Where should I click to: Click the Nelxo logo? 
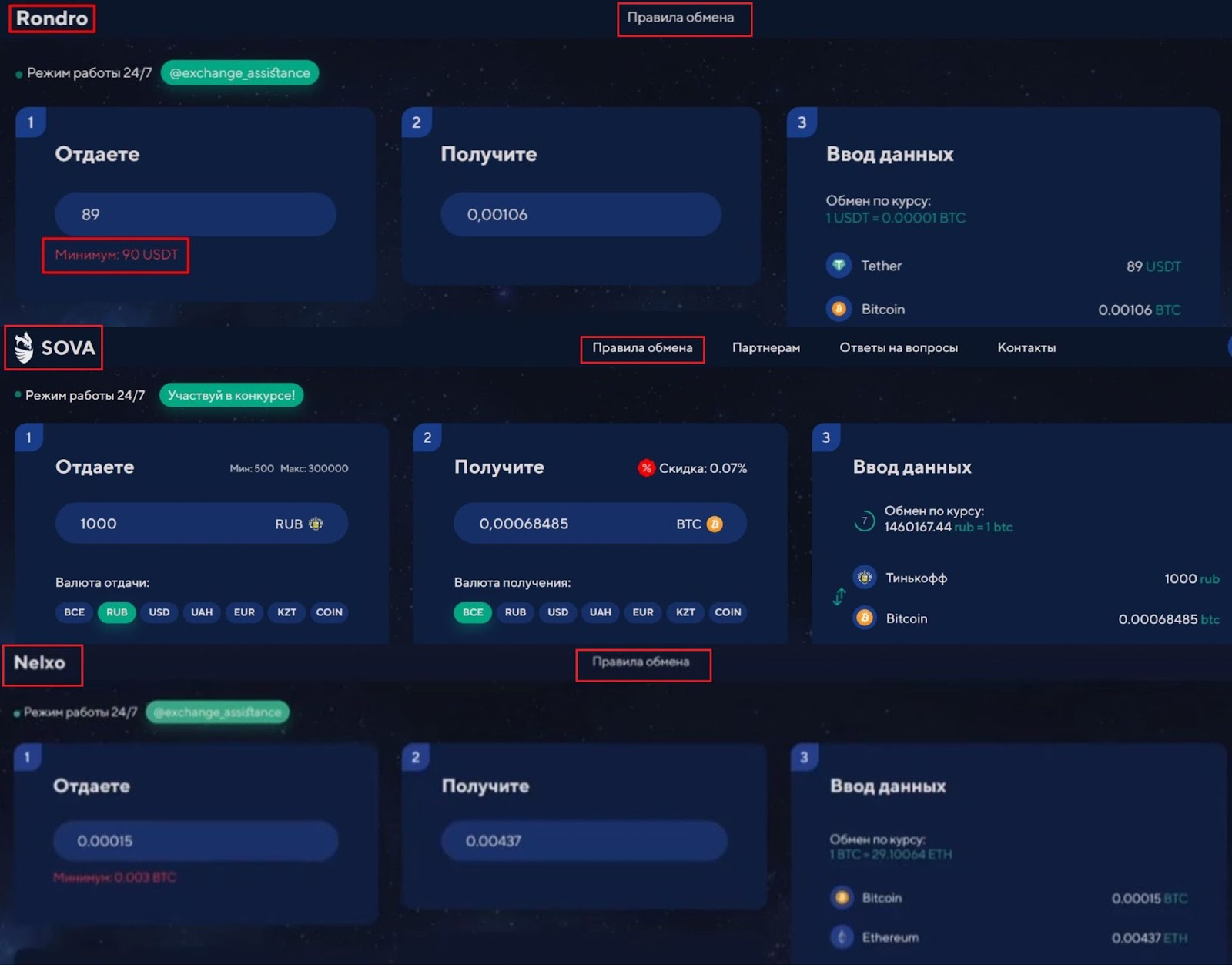click(39, 663)
